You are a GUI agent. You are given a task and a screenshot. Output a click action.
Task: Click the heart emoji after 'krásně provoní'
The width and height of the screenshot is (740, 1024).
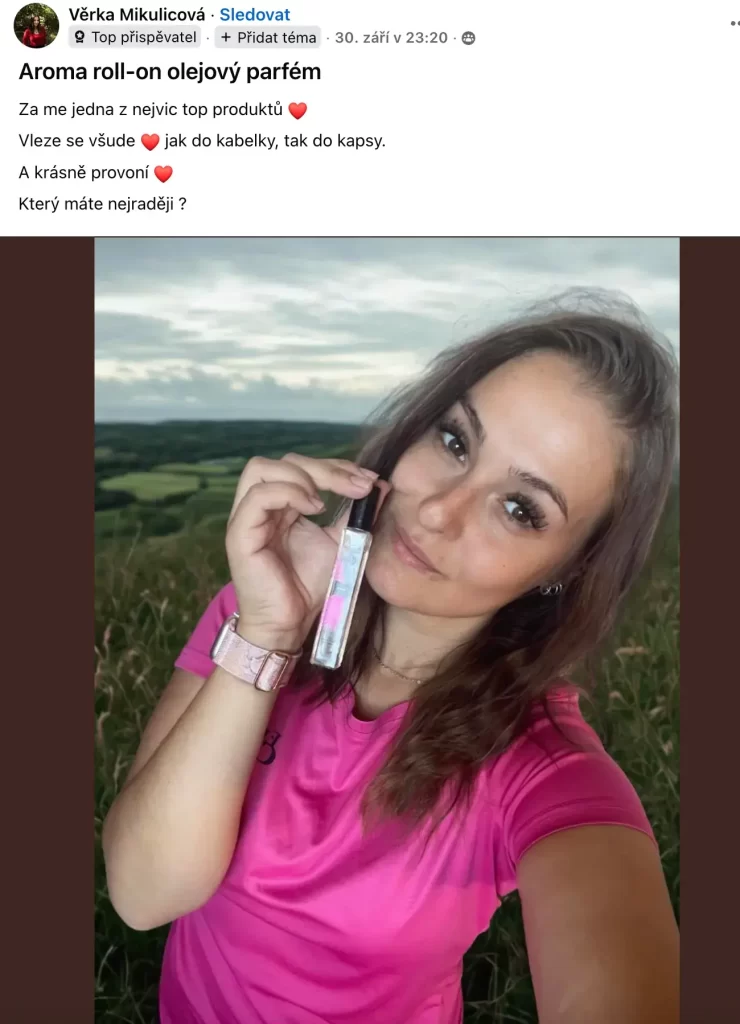pyautogui.click(x=163, y=174)
